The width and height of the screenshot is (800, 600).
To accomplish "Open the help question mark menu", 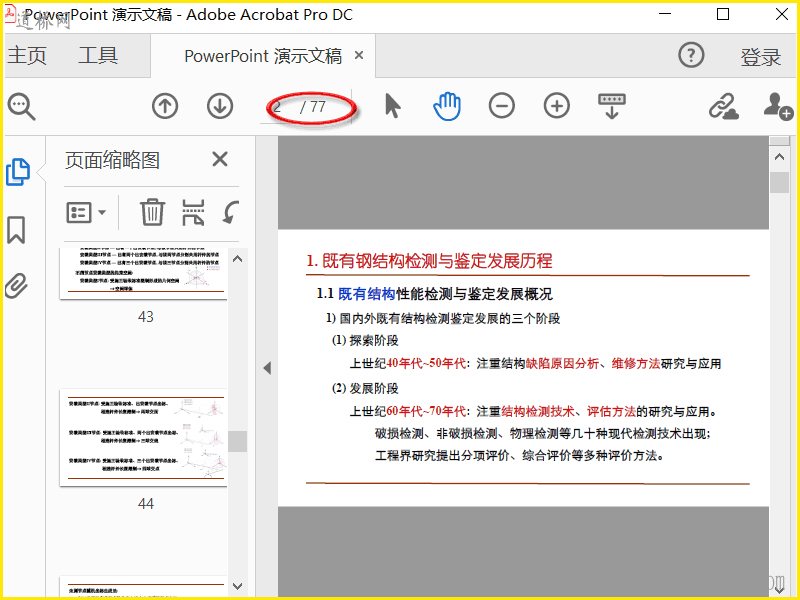I will (x=691, y=55).
